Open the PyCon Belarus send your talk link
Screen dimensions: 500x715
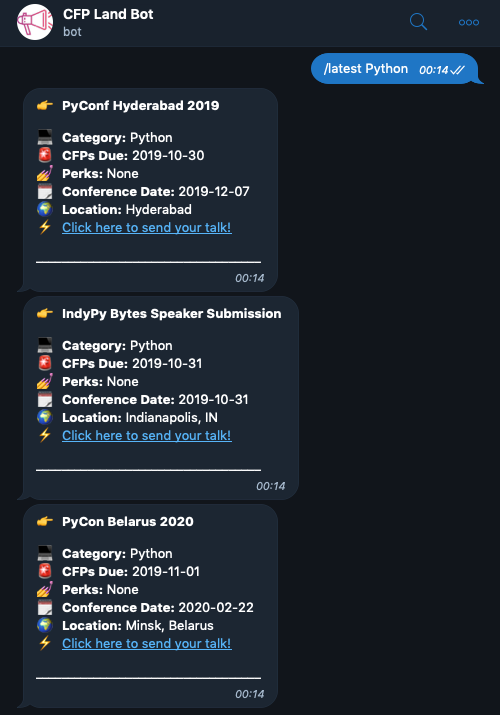coord(147,643)
